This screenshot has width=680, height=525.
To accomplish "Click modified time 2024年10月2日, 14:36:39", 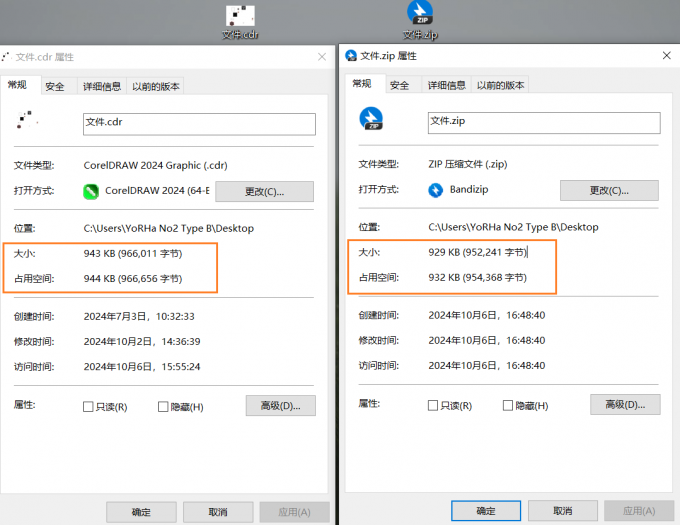I will (142, 342).
